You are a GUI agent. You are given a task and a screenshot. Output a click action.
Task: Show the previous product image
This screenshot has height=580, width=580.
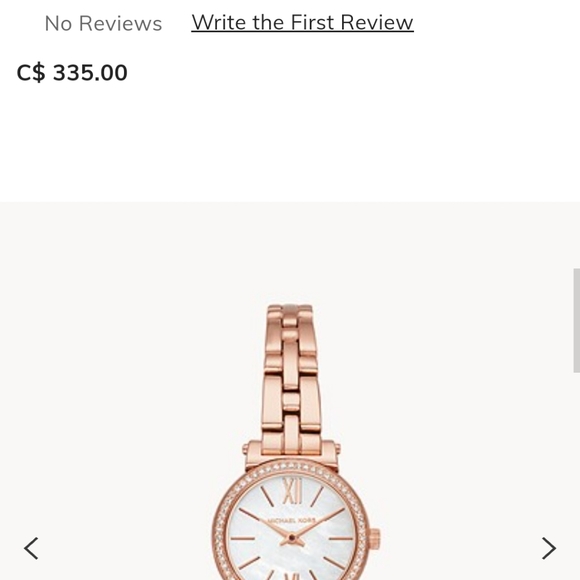(31, 548)
